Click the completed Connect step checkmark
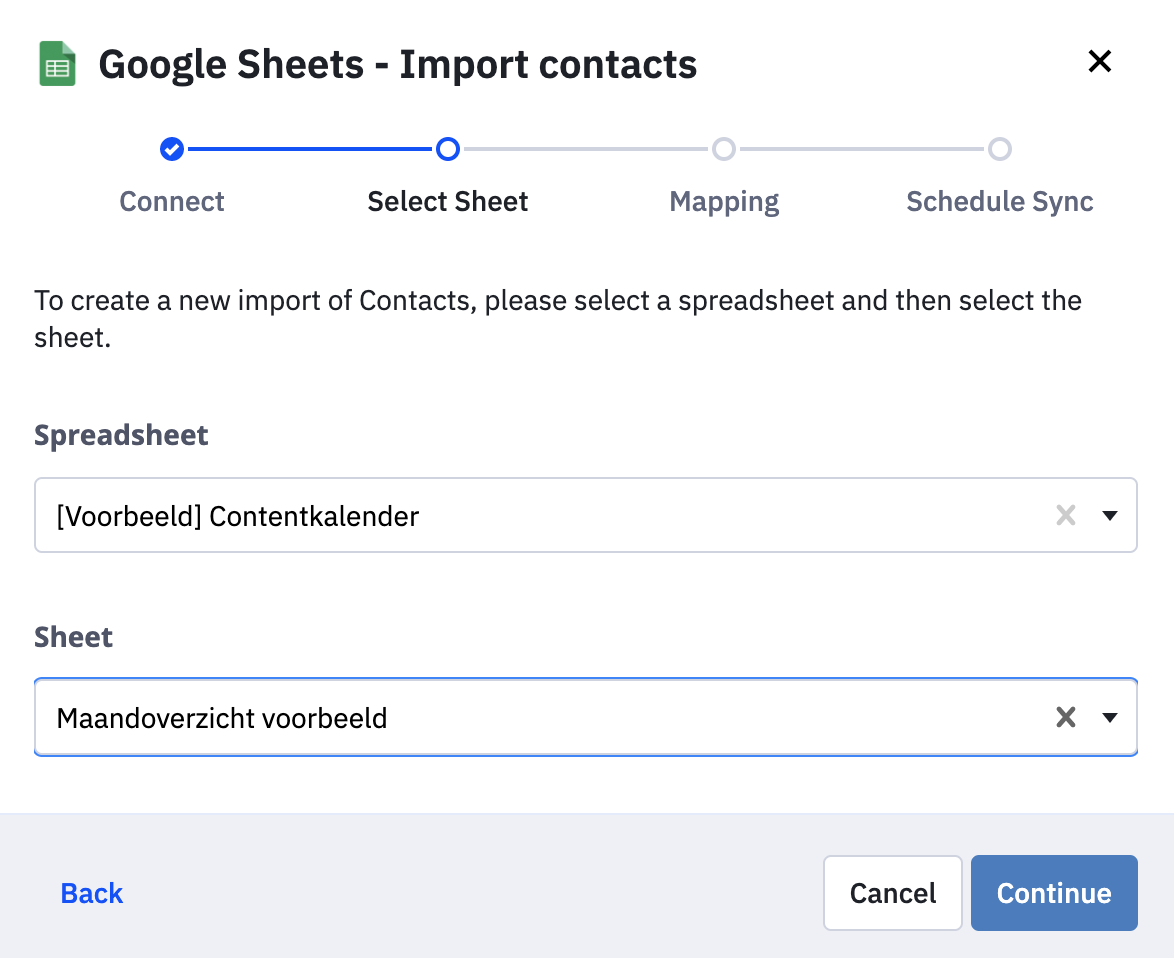1174x958 pixels. (171, 149)
